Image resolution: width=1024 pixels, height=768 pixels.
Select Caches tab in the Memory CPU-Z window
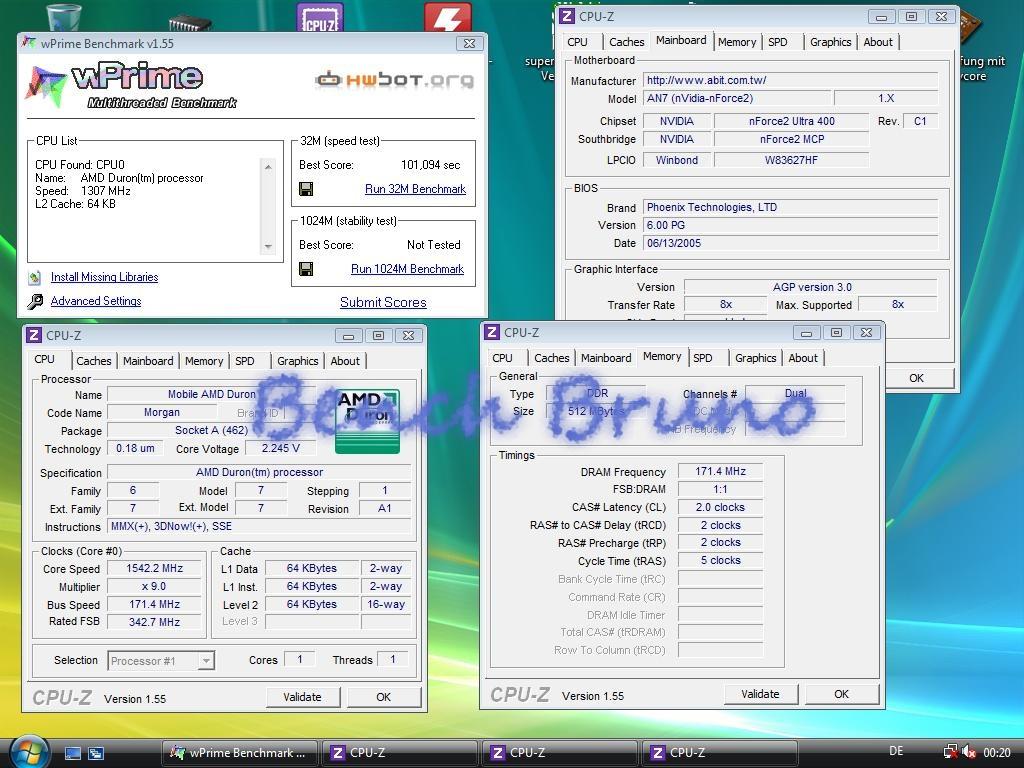(551, 358)
